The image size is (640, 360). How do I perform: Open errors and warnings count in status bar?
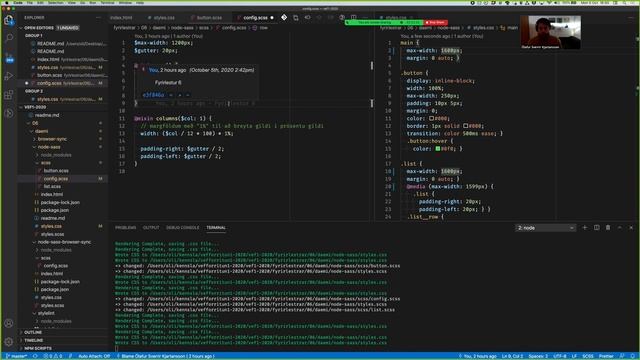coord(53,356)
